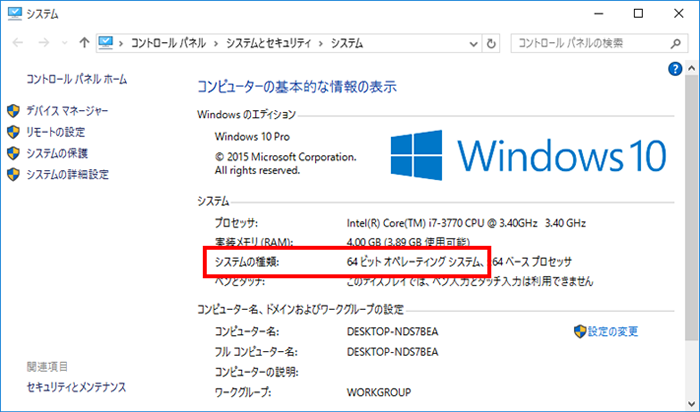700x412 pixels.
Task: Go up one level with the up arrow
Action: [84, 43]
